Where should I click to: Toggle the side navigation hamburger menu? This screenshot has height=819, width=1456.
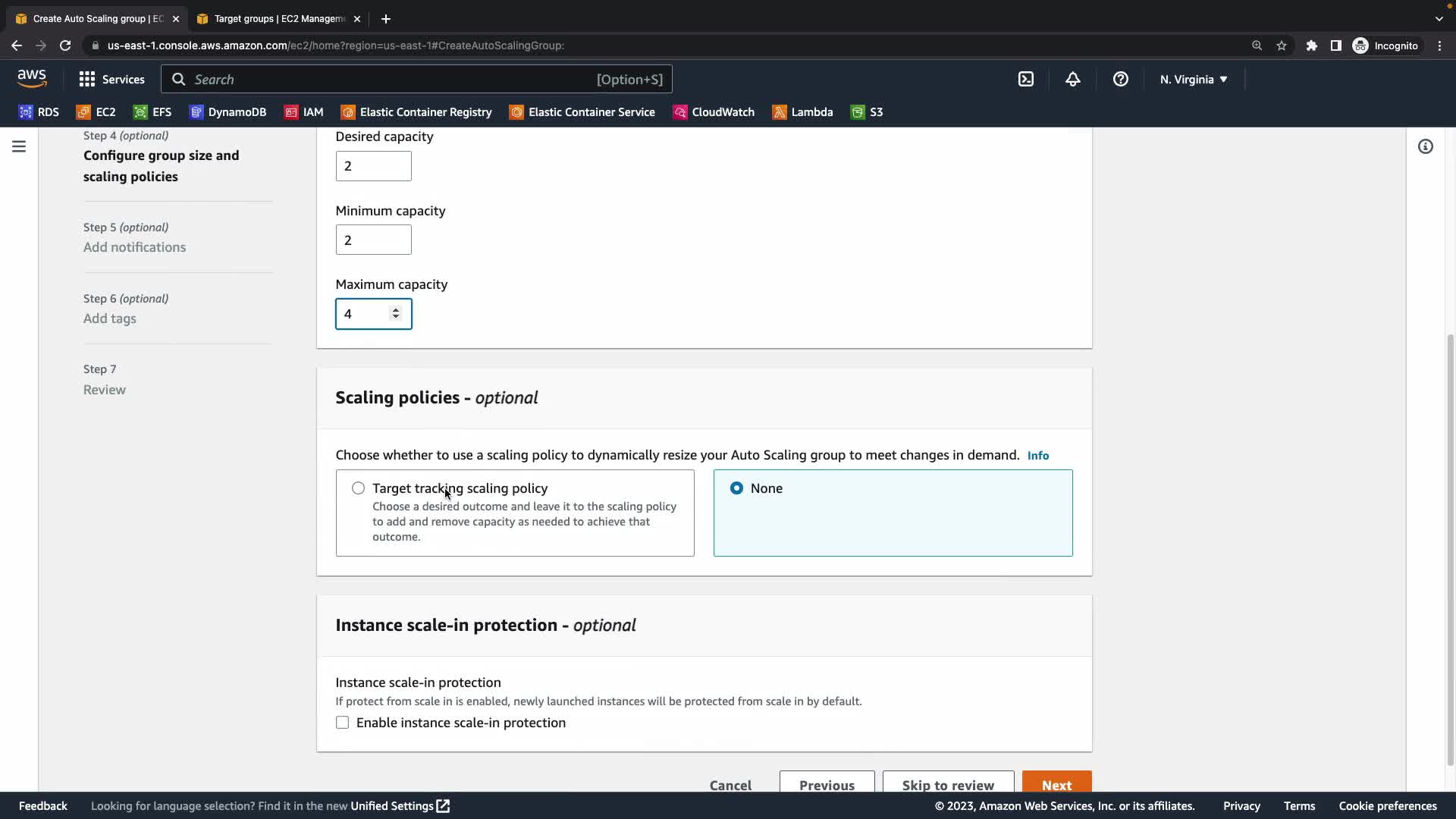click(x=19, y=146)
